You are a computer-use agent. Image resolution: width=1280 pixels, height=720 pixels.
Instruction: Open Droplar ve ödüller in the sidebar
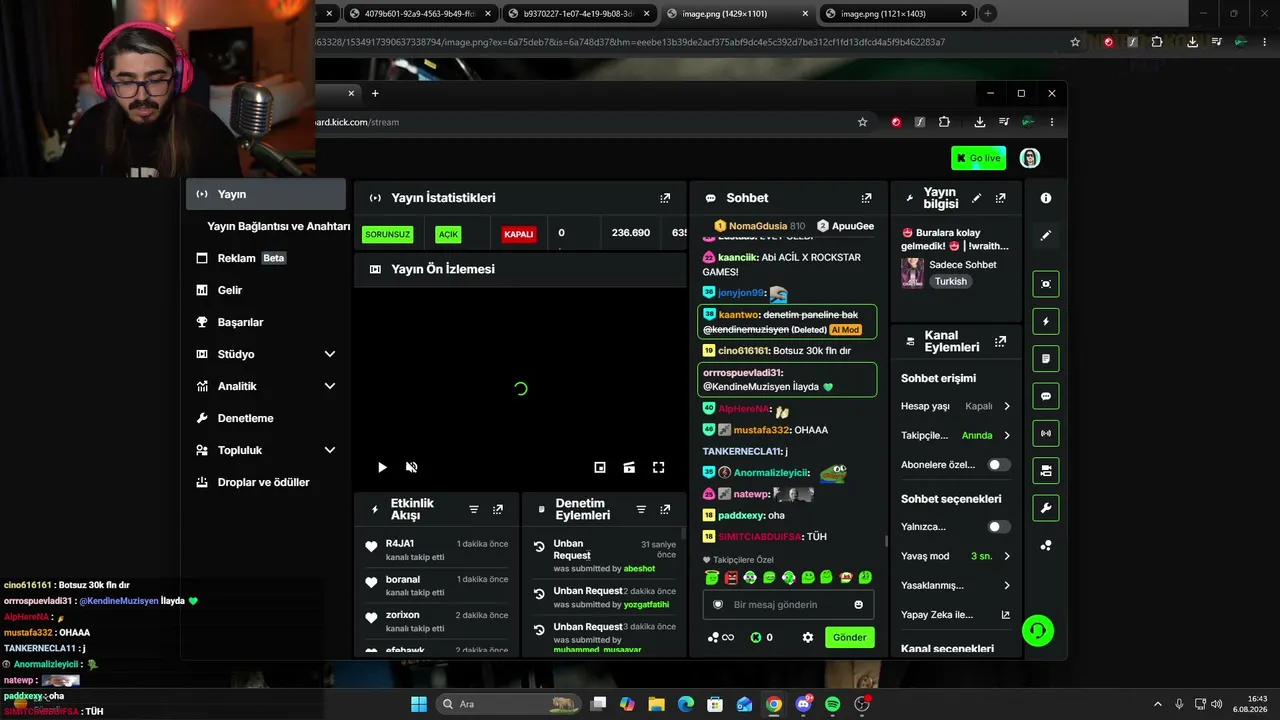[266, 482]
